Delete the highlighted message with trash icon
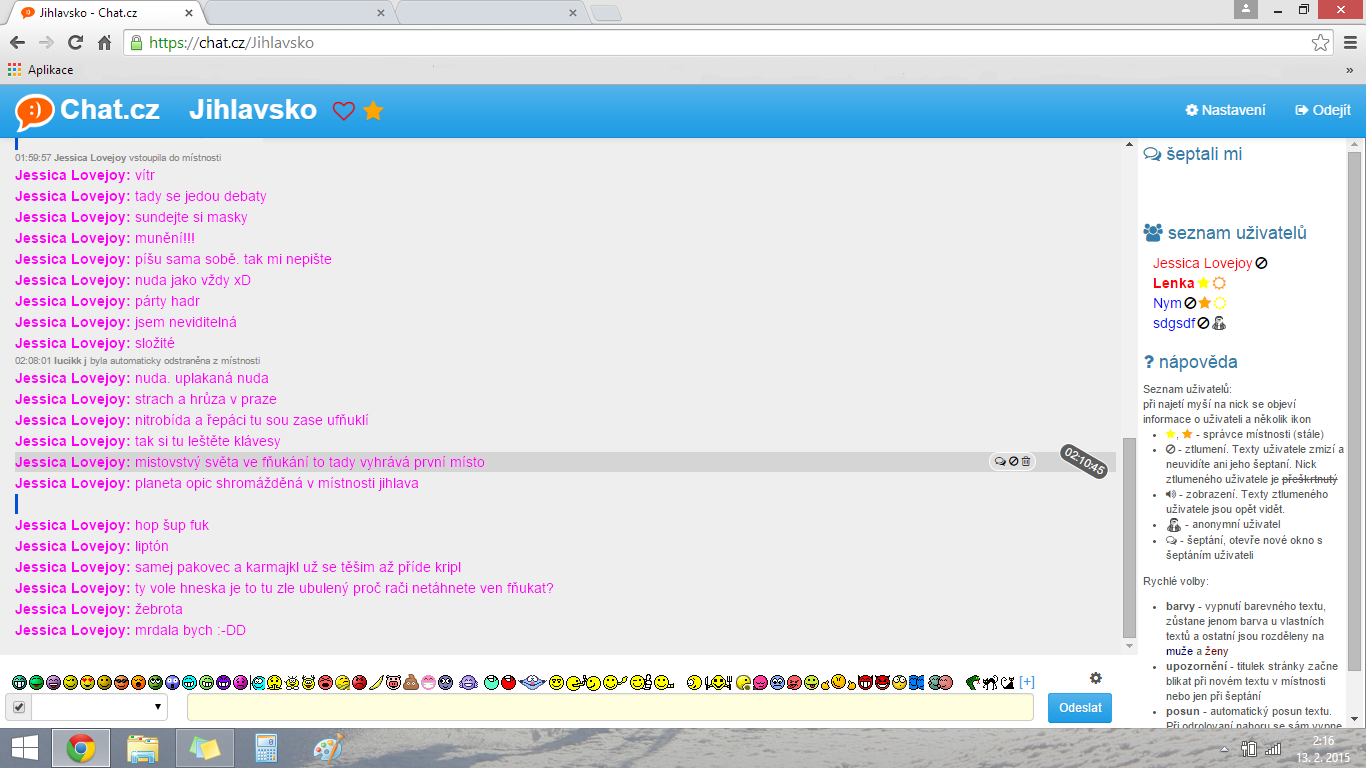The width and height of the screenshot is (1366, 768). (1025, 461)
